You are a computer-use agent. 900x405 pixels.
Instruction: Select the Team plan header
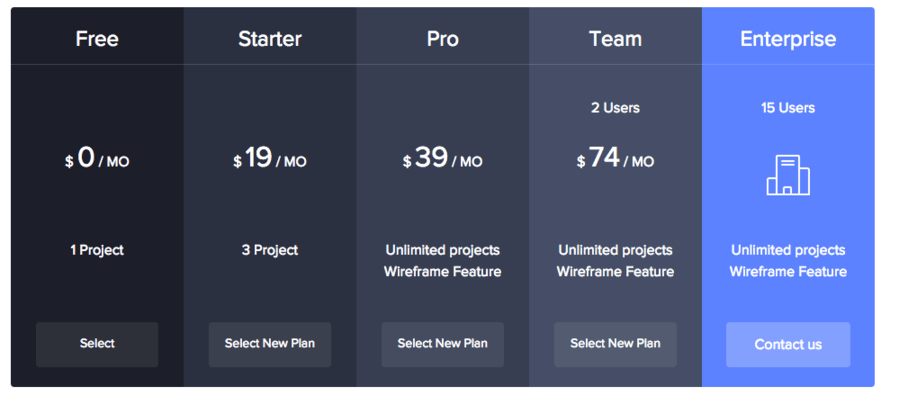point(615,39)
